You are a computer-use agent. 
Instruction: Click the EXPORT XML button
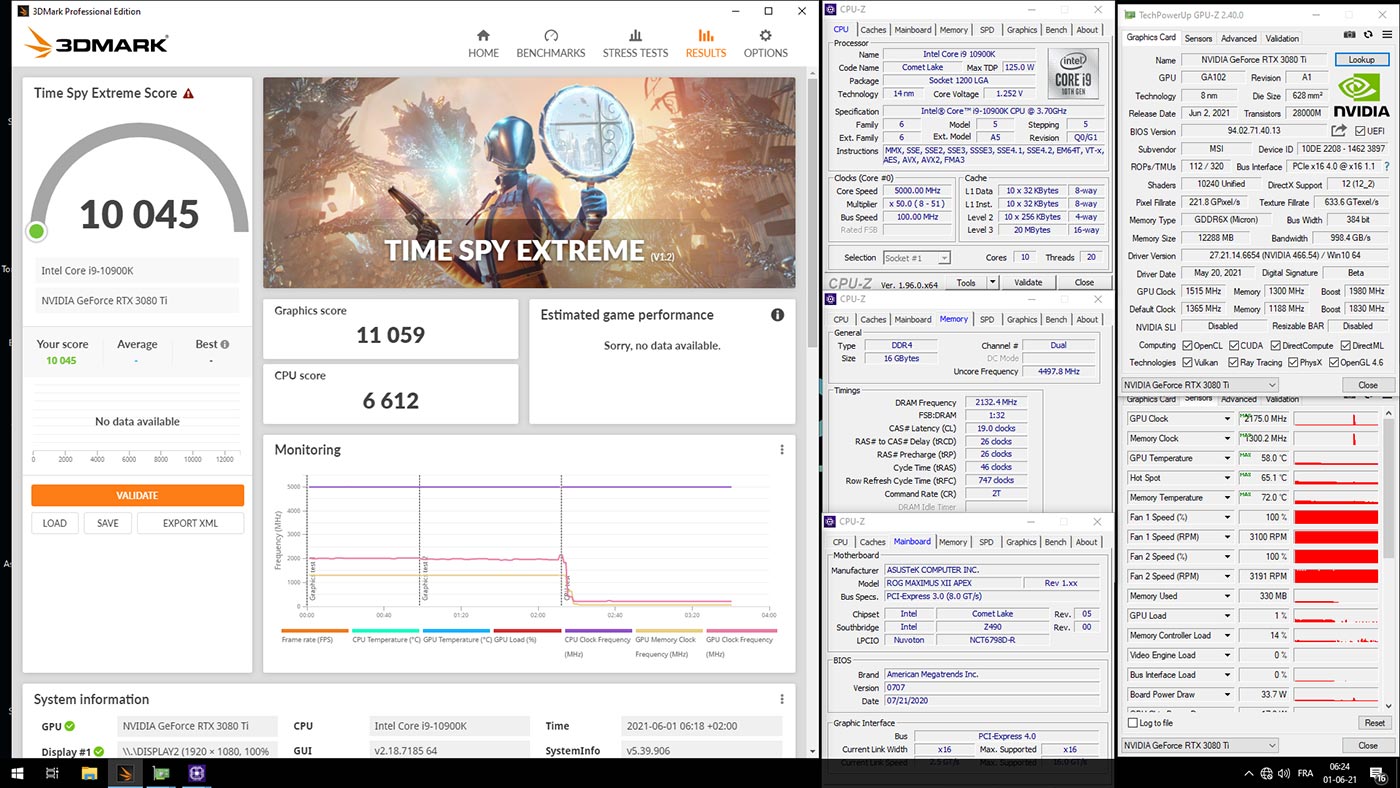(x=190, y=523)
